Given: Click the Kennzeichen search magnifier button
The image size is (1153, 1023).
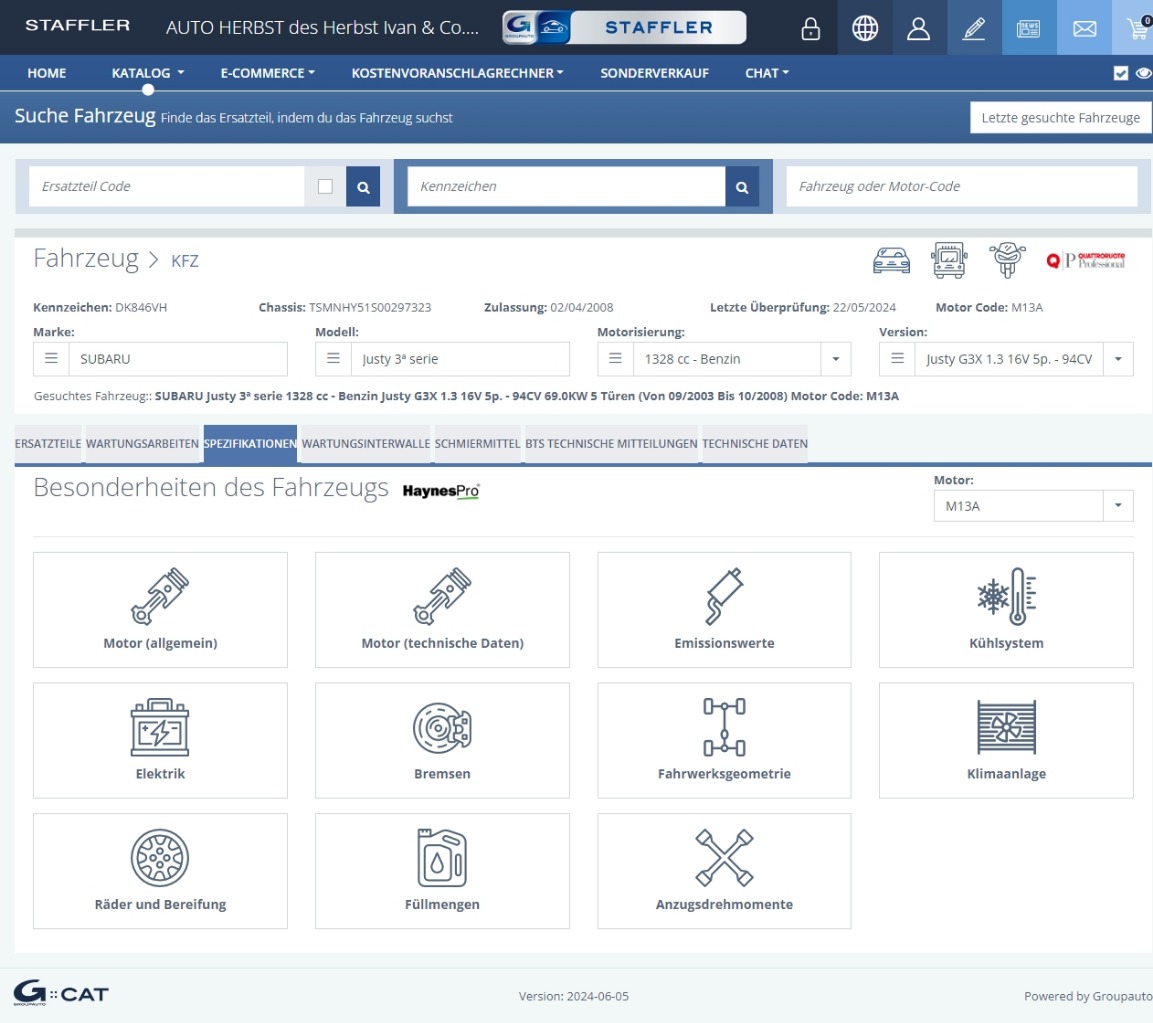Looking at the screenshot, I should (742, 187).
